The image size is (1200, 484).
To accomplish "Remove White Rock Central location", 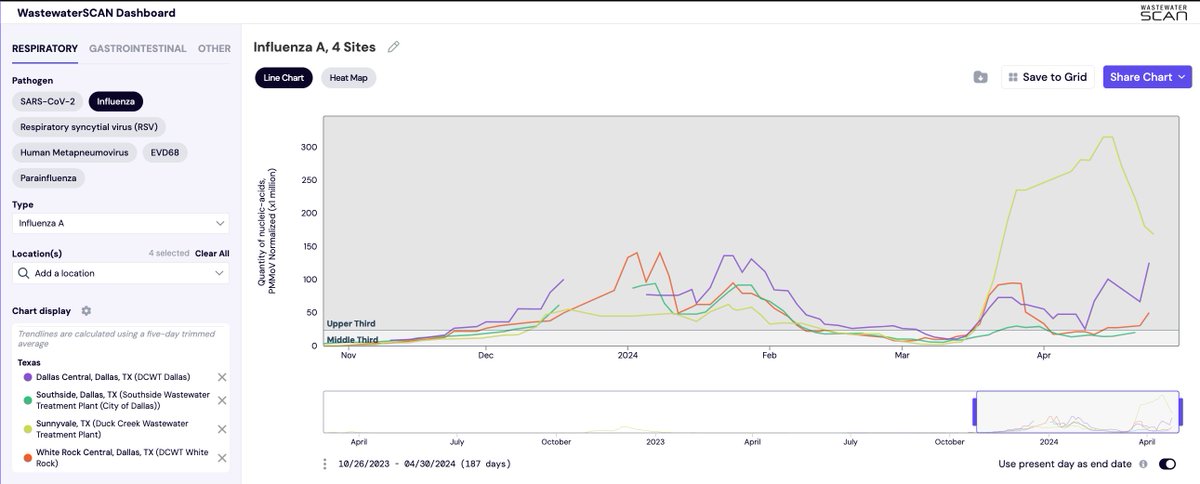I will pos(222,459).
